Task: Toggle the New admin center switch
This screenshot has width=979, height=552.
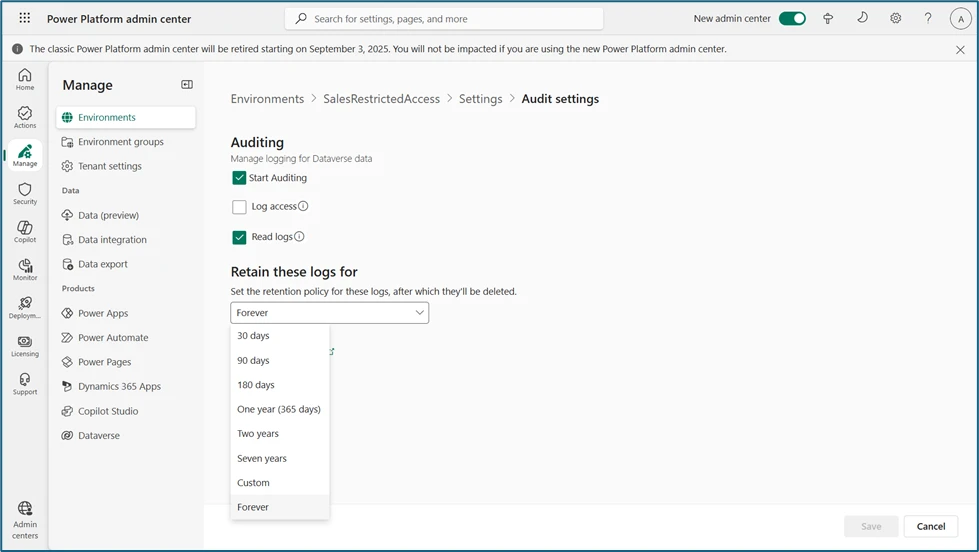Action: point(792,18)
